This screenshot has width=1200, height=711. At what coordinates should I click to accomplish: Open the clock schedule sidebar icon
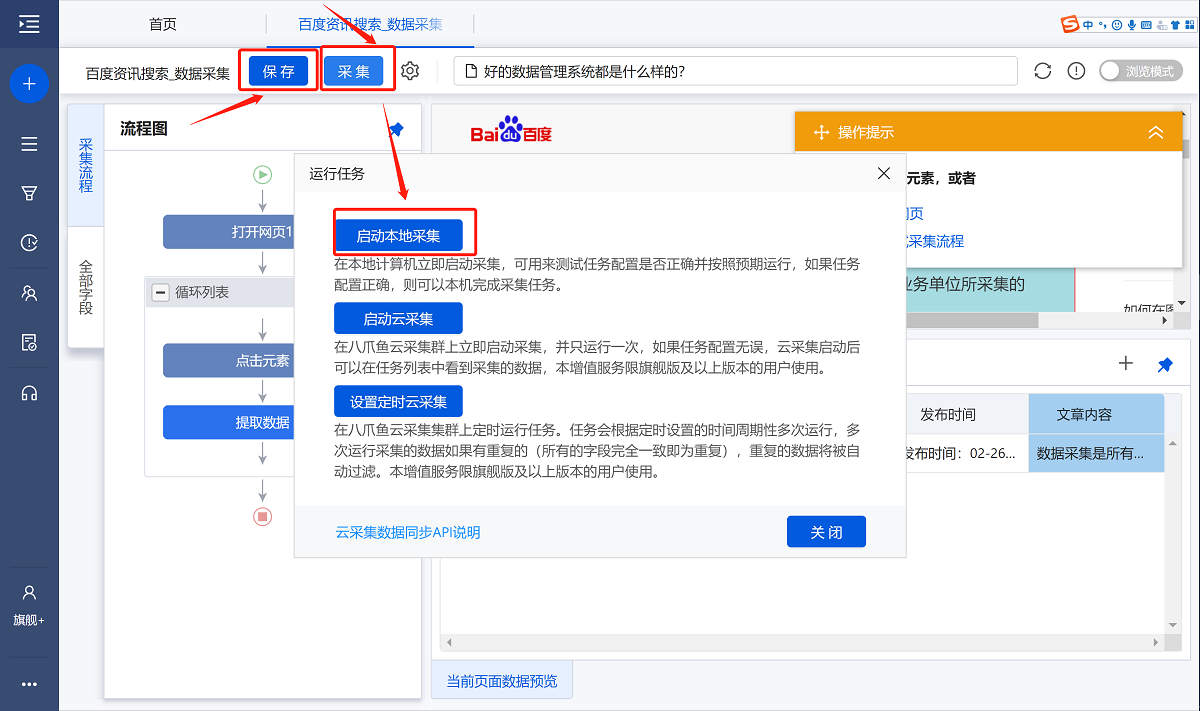[x=29, y=243]
